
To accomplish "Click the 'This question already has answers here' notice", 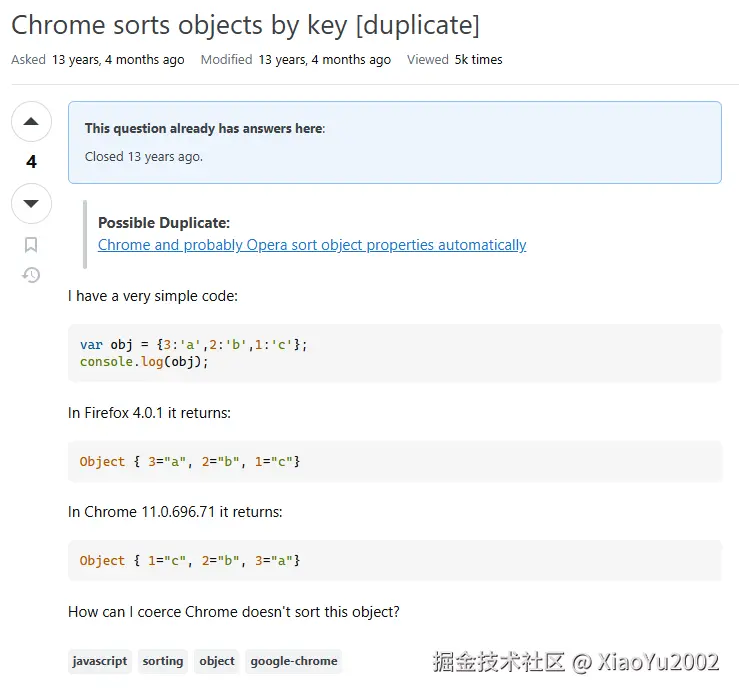I will (205, 128).
